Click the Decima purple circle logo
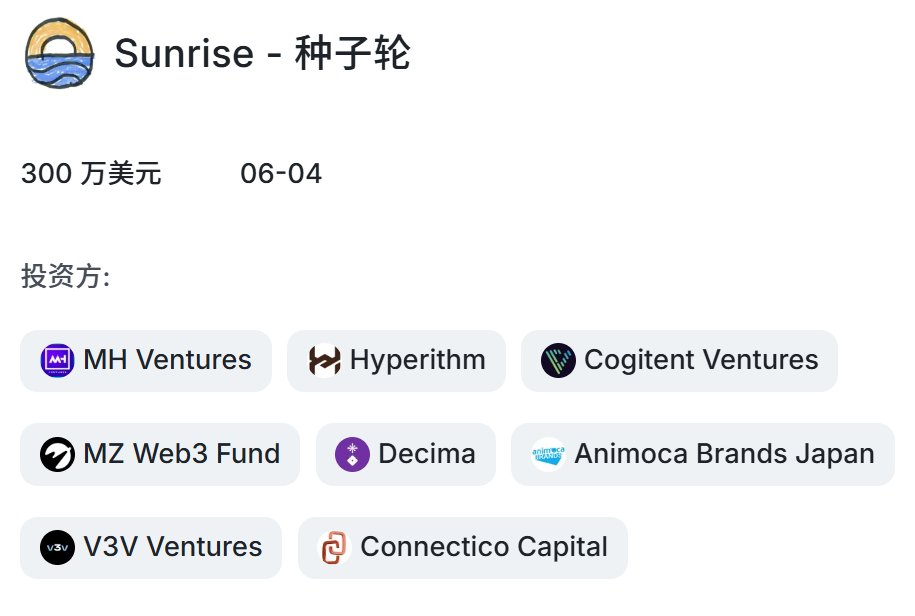Image resolution: width=915 pixels, height=616 pixels. [352, 454]
